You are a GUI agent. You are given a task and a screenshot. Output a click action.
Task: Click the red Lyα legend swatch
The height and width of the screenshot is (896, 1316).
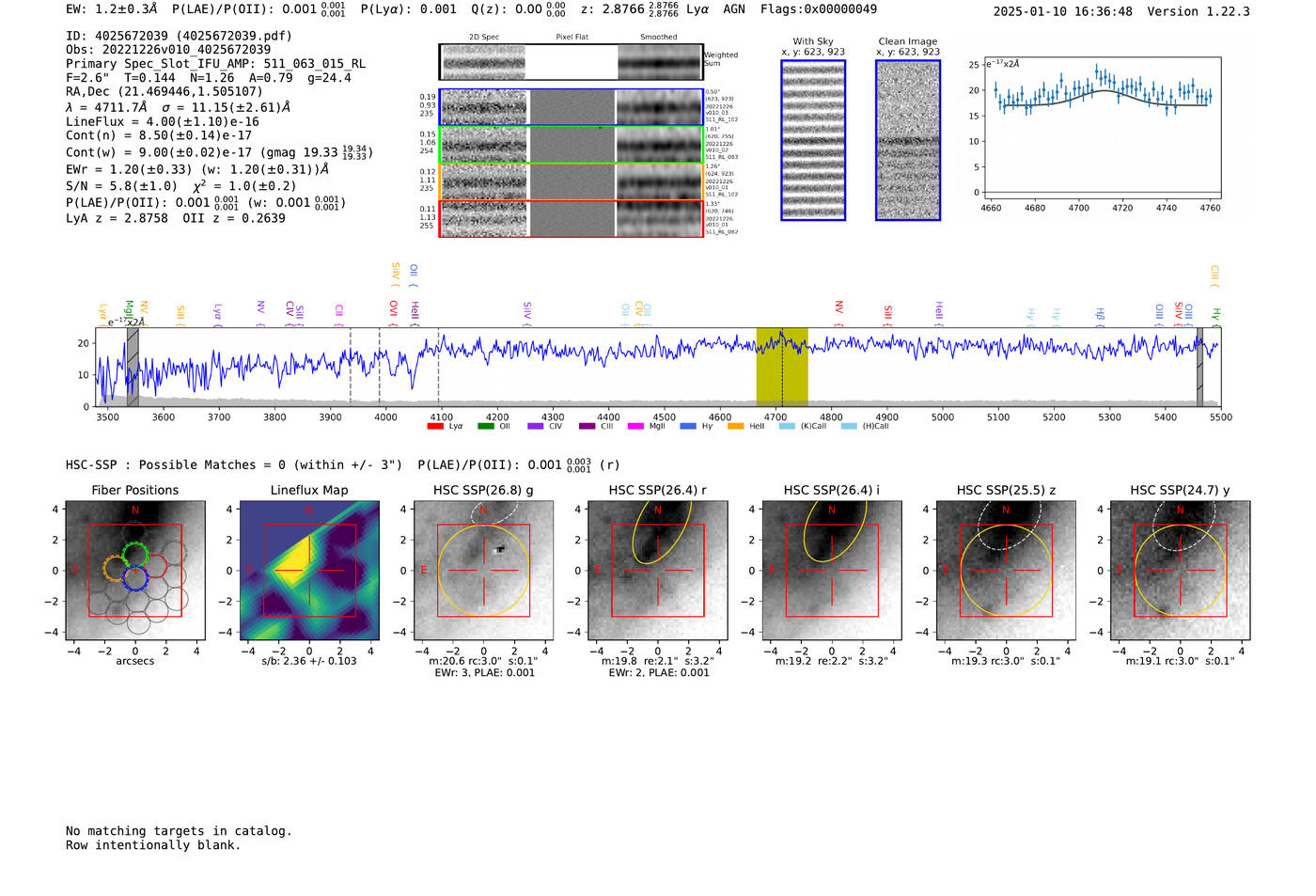tap(435, 426)
